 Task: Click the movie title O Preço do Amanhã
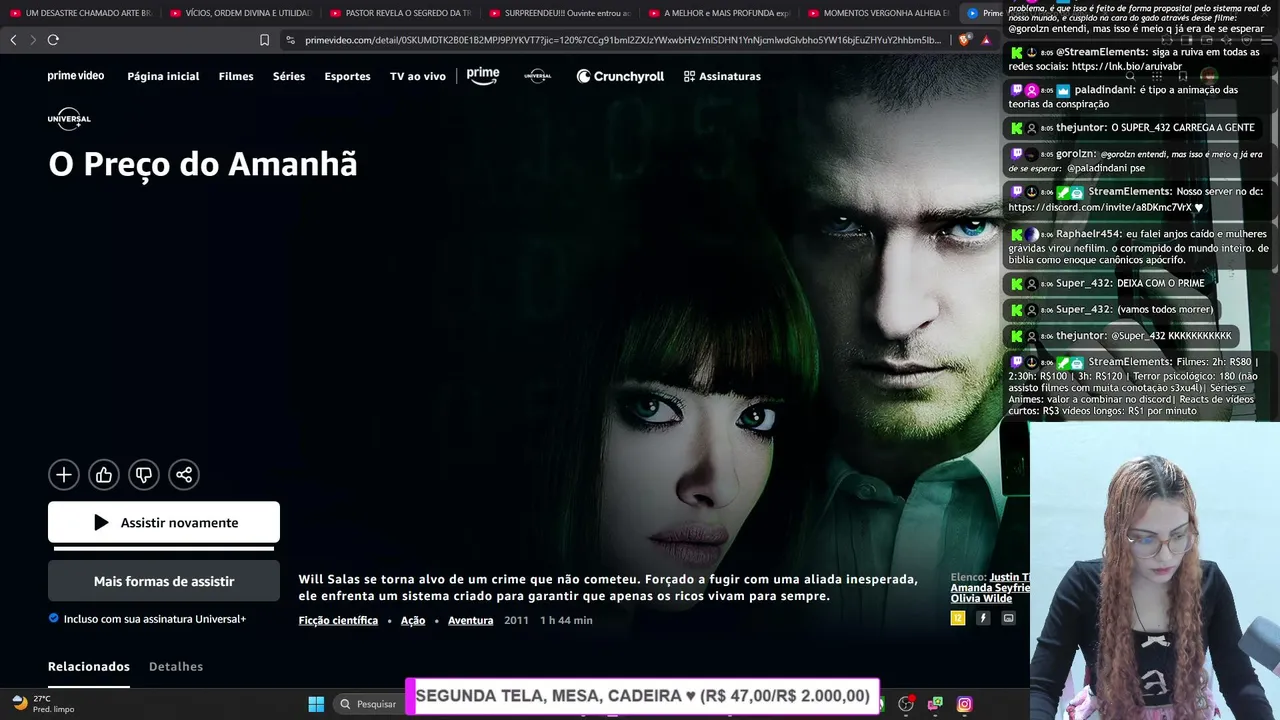pyautogui.click(x=203, y=164)
